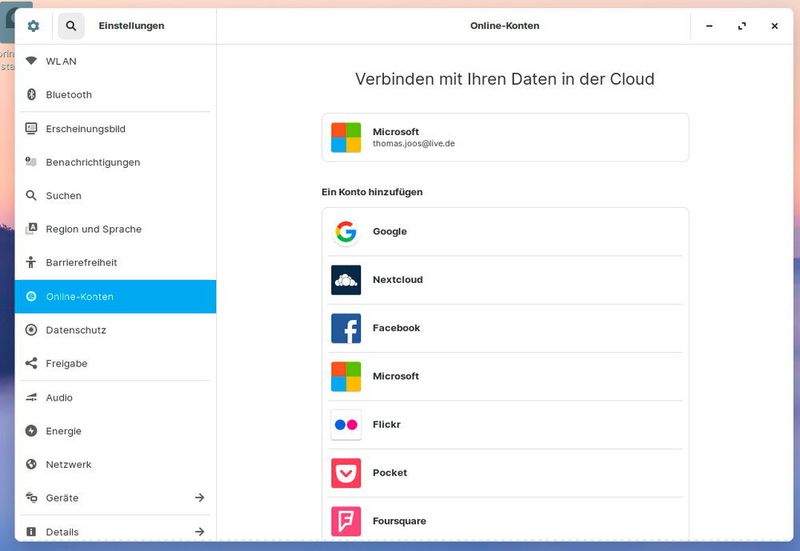
Task: Select Freigabe in sidebar
Action: point(116,364)
